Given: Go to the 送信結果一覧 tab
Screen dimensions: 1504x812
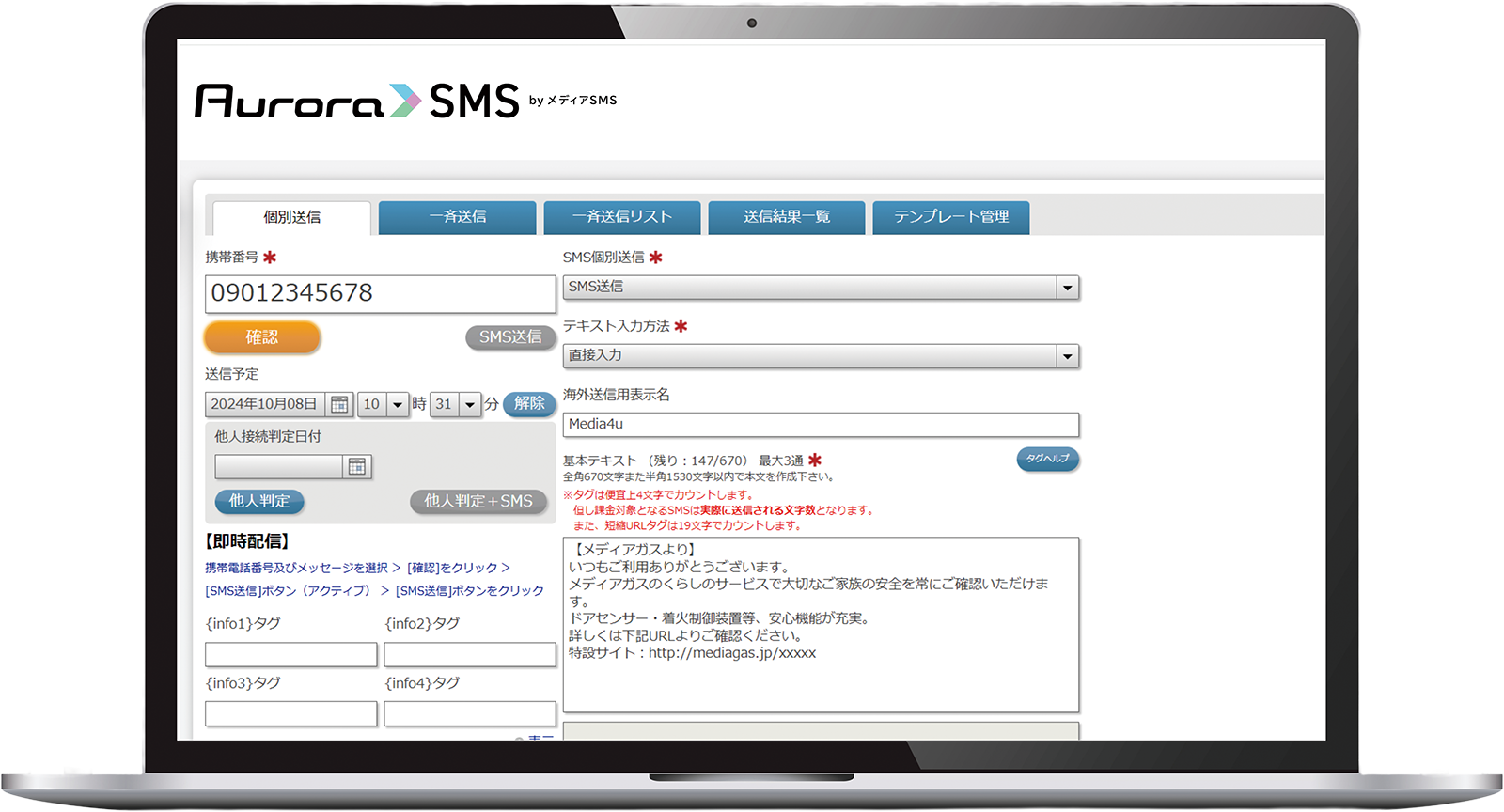Looking at the screenshot, I should [x=787, y=217].
